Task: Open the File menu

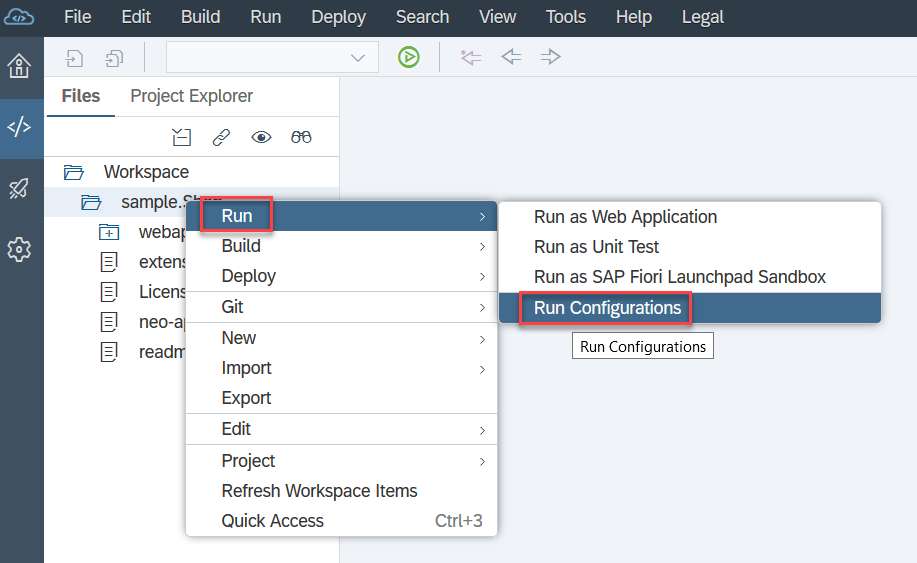Action: coord(77,17)
